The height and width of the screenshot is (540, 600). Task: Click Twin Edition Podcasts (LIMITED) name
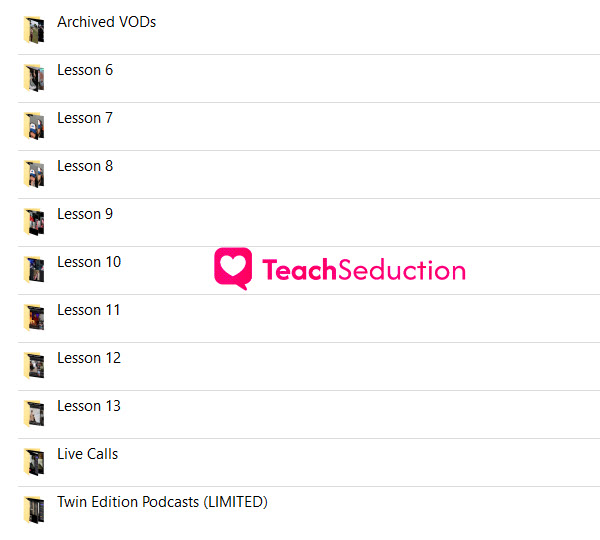[x=162, y=502]
